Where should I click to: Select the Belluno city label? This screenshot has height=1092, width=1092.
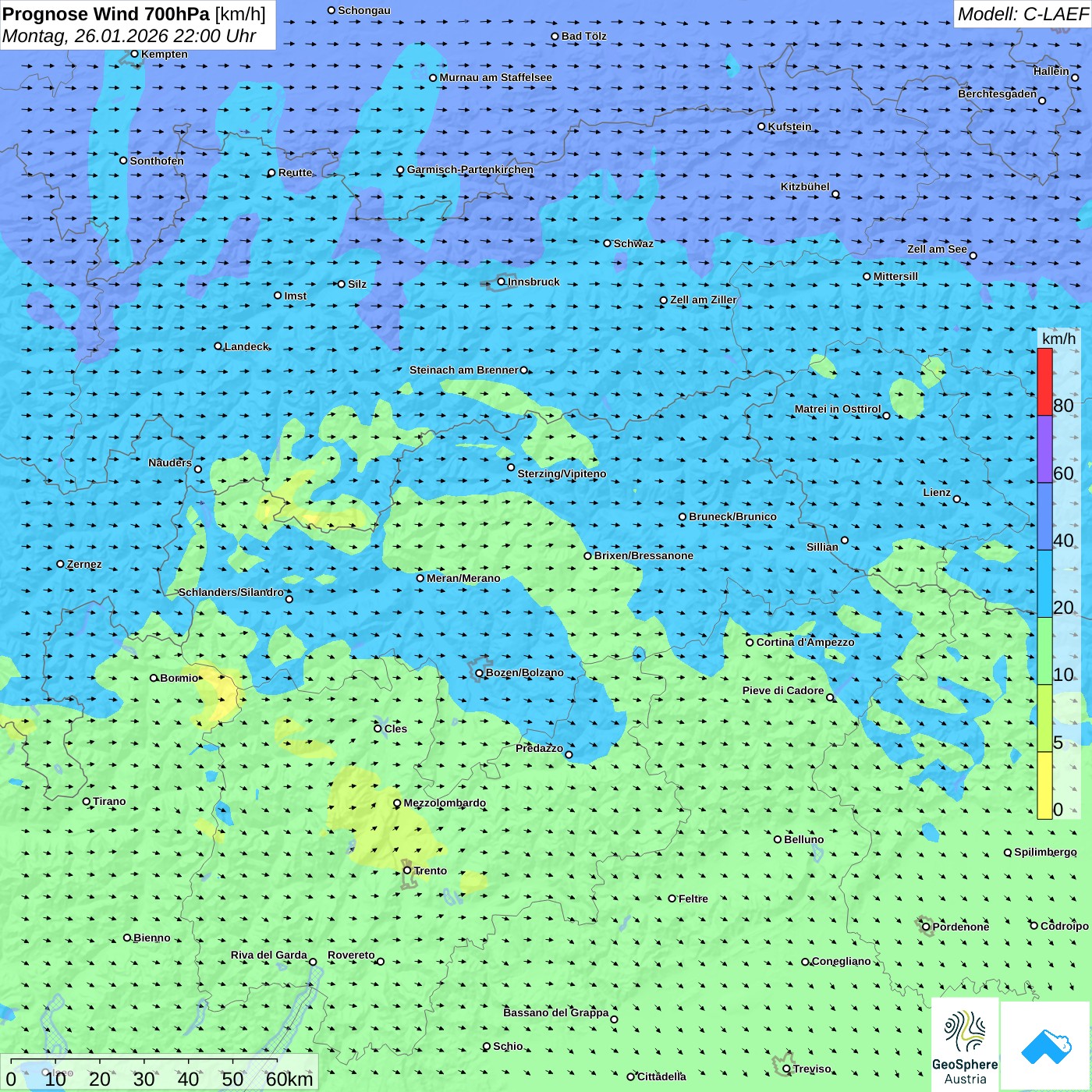803,839
